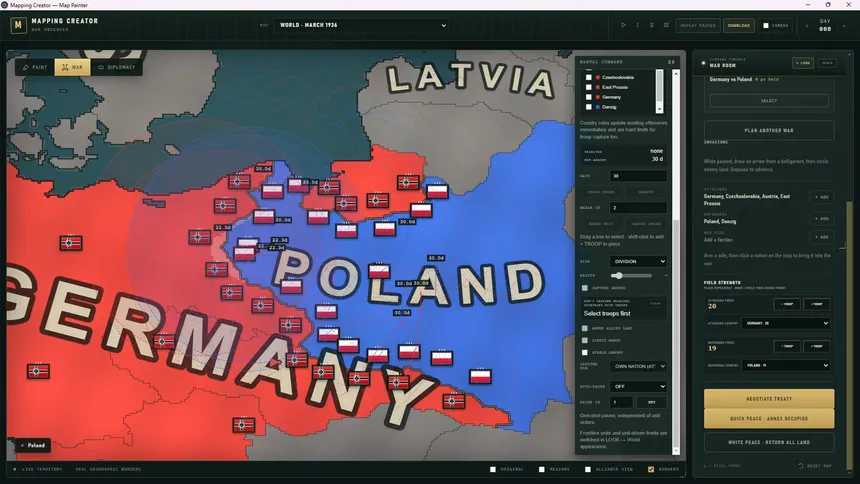This screenshot has width=860, height=484.
Task: Click the Set pause button
Action: pyautogui.click(x=652, y=402)
